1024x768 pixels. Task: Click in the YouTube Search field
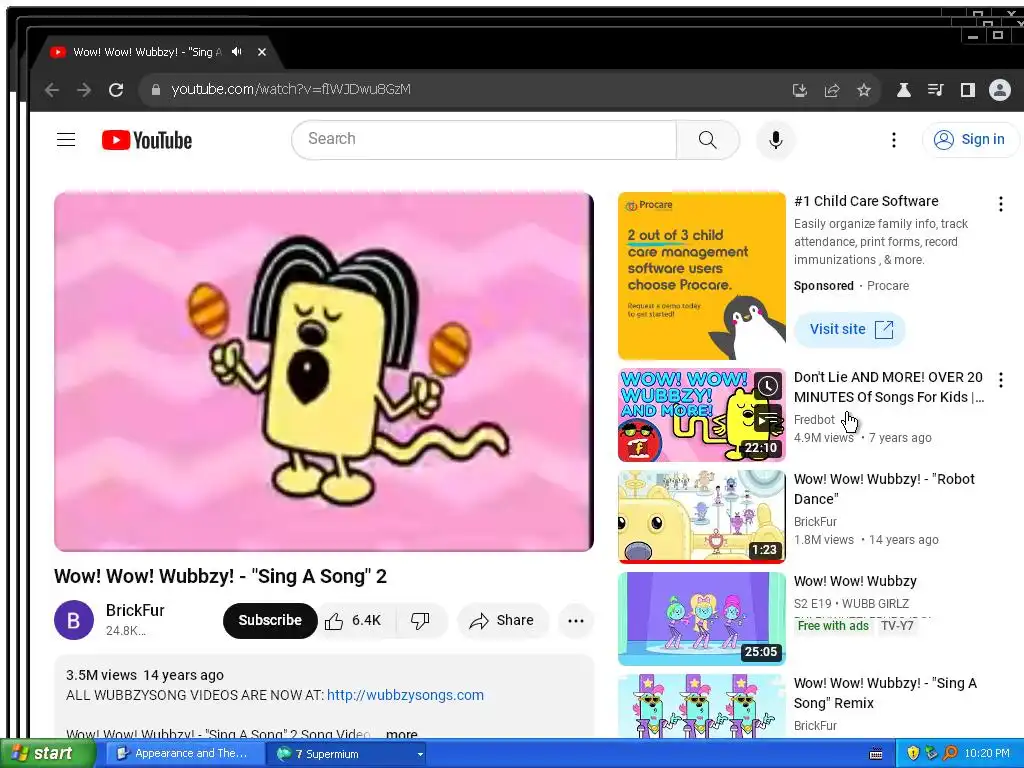(484, 139)
